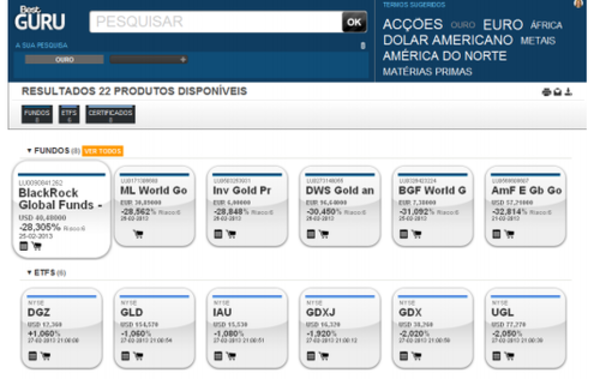This screenshot has width=600, height=379.
Task: Click the cart icon on DGZ card
Action: click(x=46, y=356)
